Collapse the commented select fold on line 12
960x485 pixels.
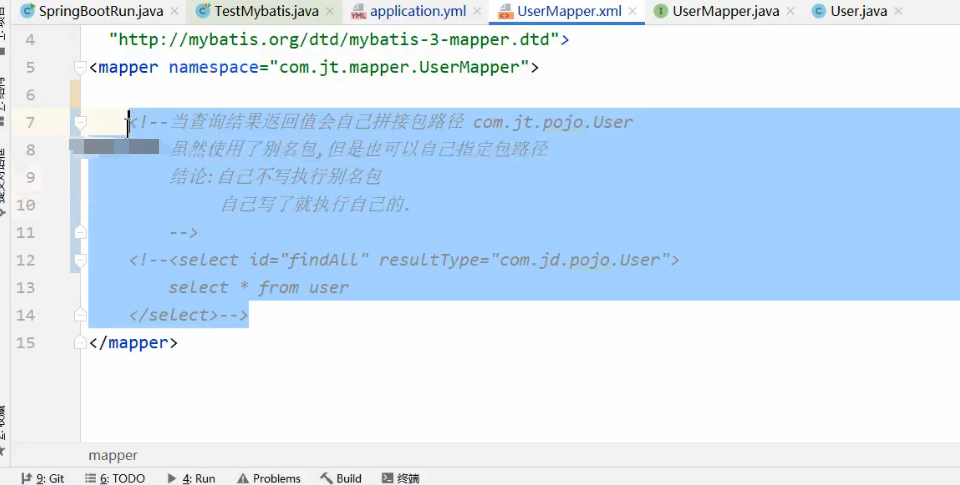(80, 260)
